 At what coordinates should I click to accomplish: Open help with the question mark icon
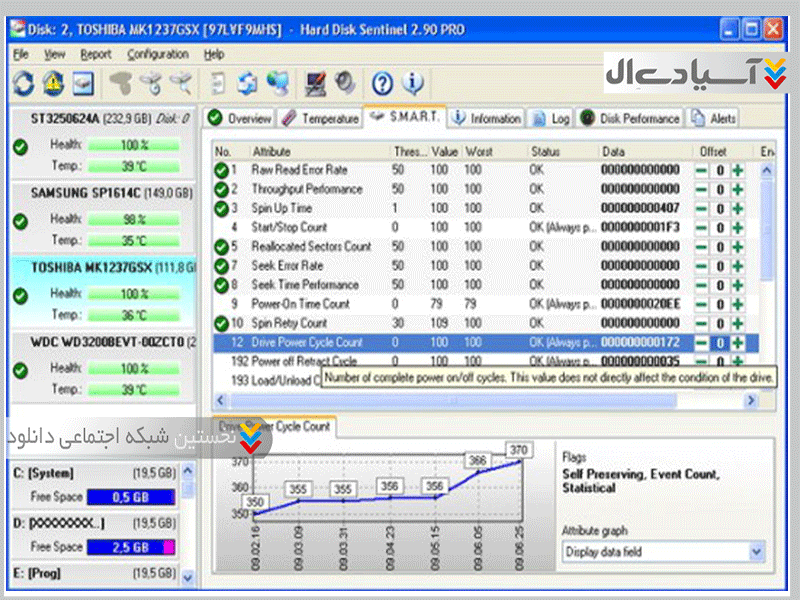point(381,82)
